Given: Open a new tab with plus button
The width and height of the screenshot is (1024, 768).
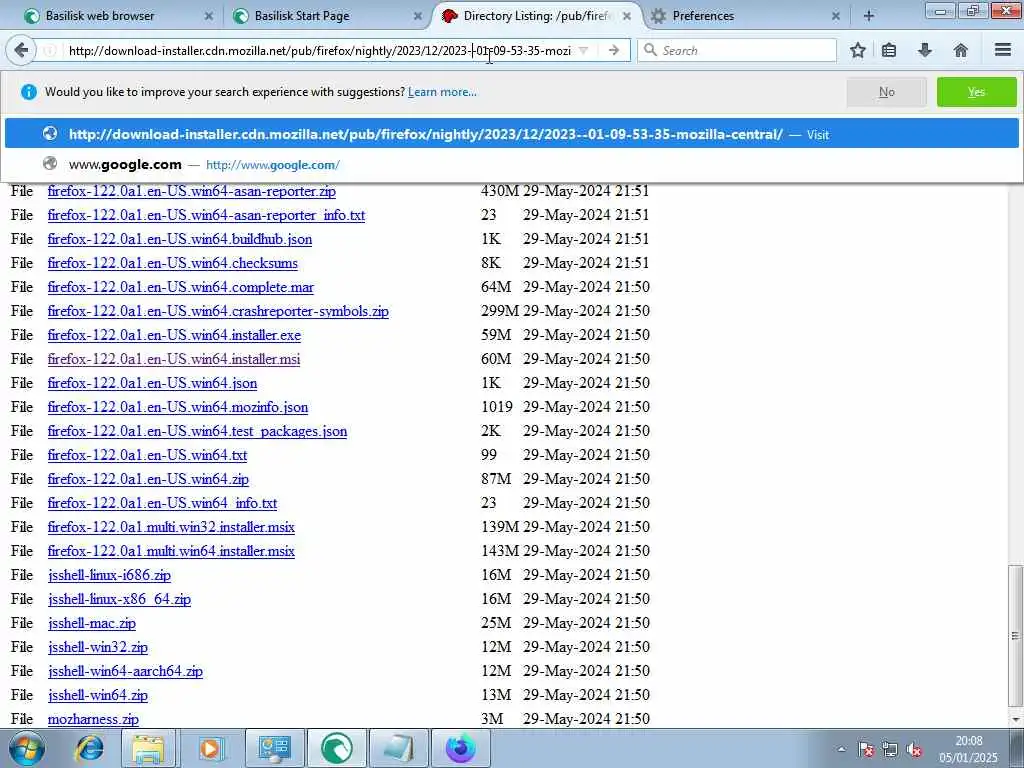Looking at the screenshot, I should pyautogui.click(x=869, y=16).
